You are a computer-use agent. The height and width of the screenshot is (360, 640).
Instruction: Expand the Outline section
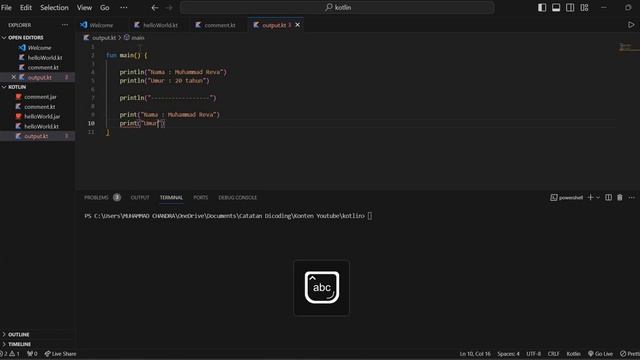click(x=18, y=334)
